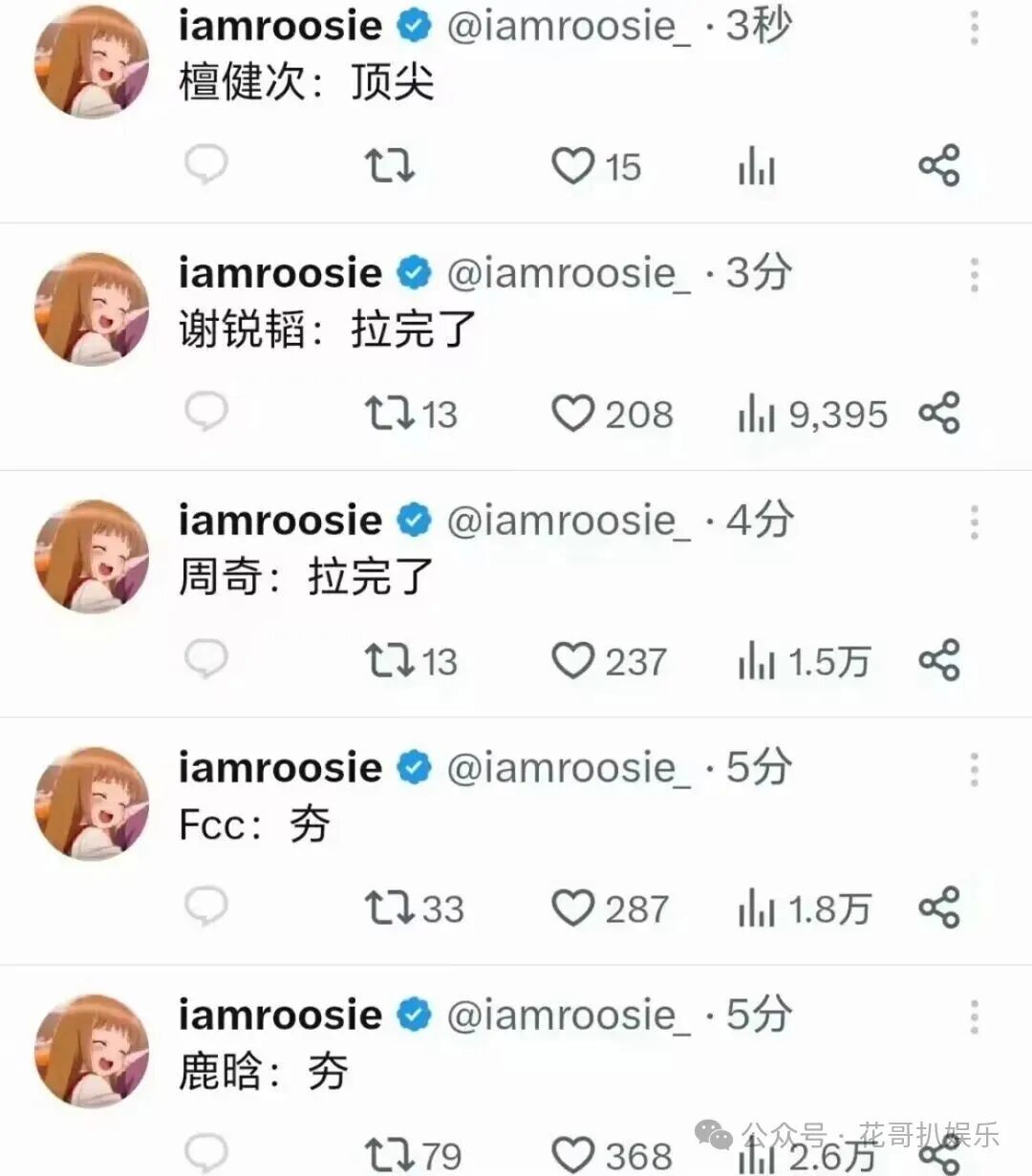
Task: Open more options menu on Fcc tweet
Action: click(974, 770)
